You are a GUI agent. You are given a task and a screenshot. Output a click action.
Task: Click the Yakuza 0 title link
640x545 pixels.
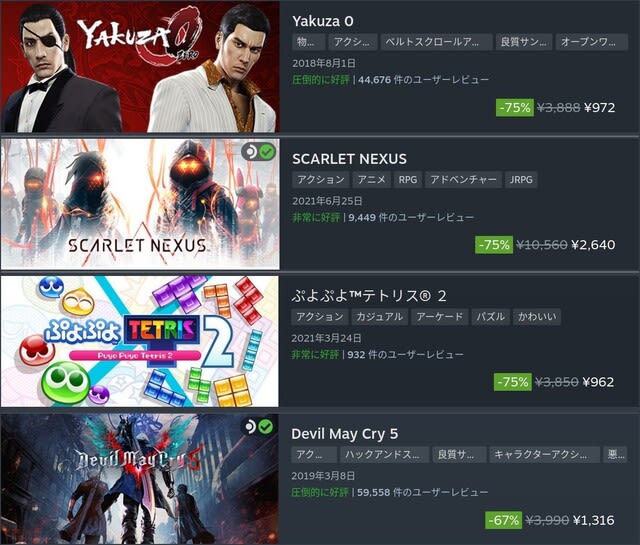point(323,21)
